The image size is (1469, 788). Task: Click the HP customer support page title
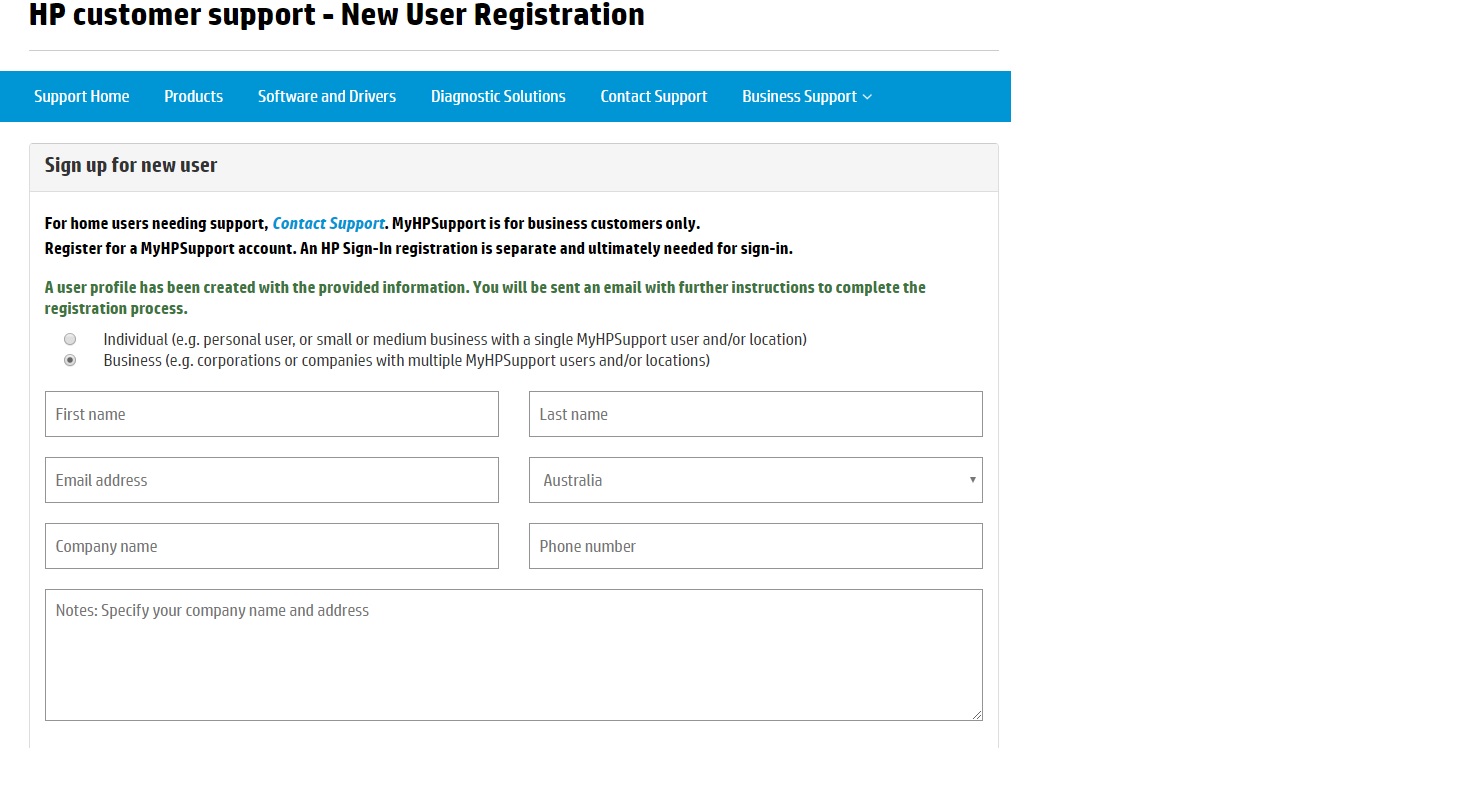(x=335, y=15)
